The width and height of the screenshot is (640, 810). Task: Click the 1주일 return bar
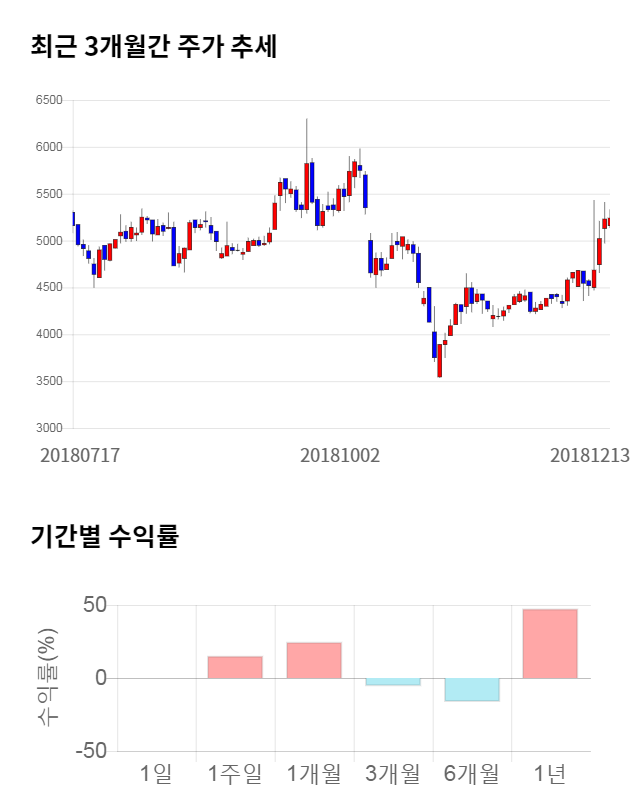[x=235, y=667]
